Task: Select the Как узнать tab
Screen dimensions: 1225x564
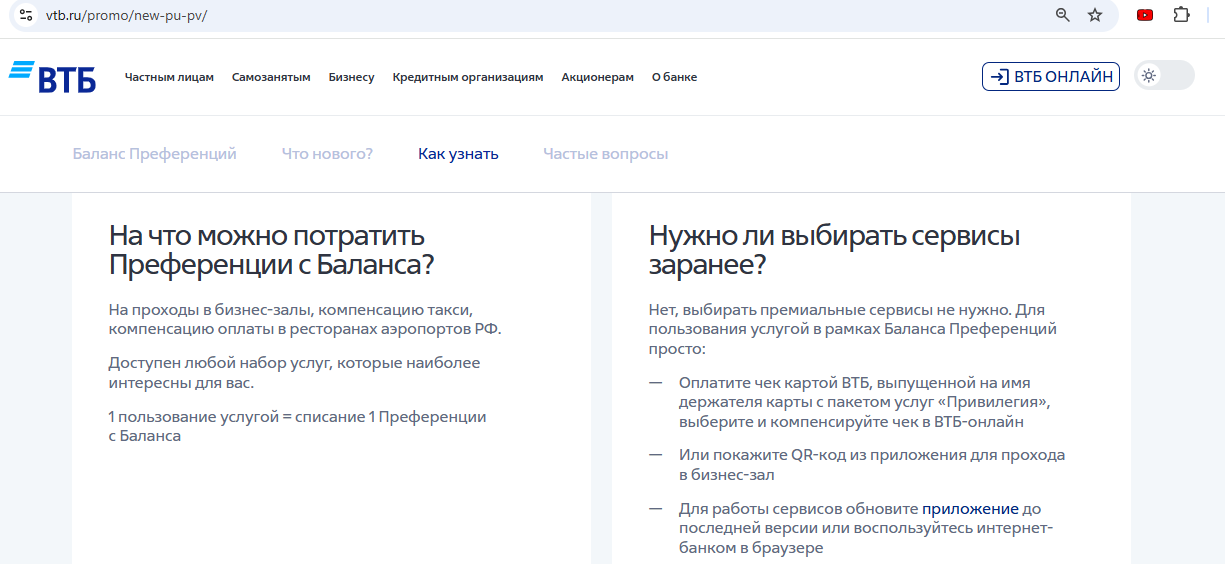Action: pos(458,154)
